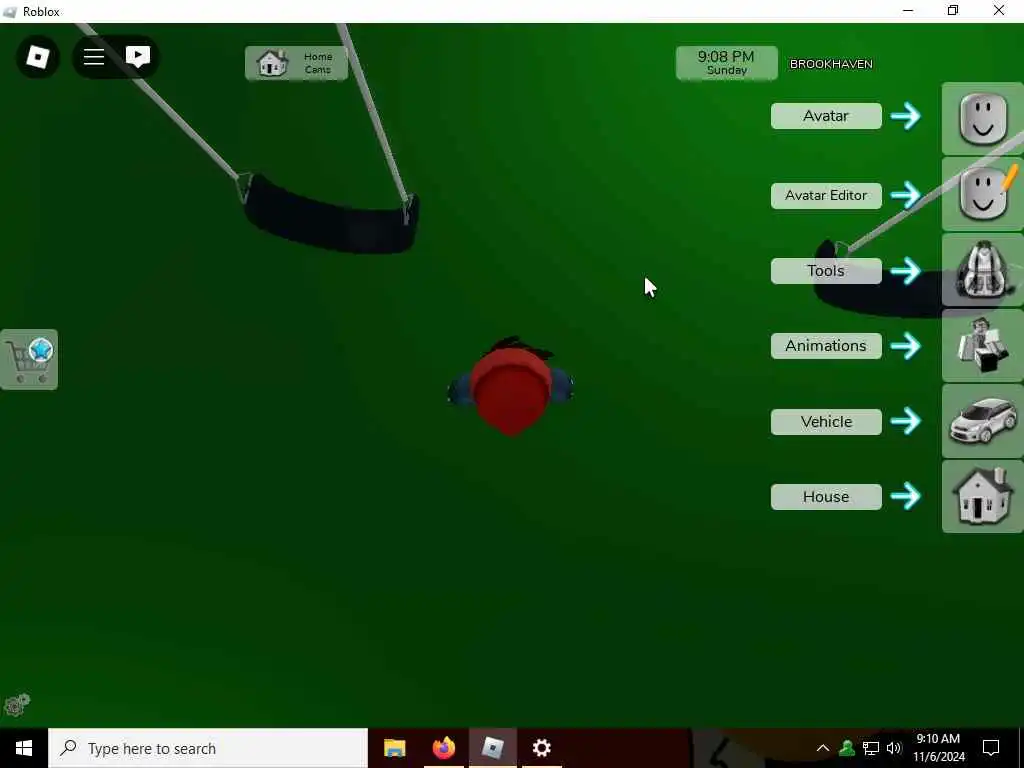Click the 9:08 PM Sunday clock panel

click(726, 63)
